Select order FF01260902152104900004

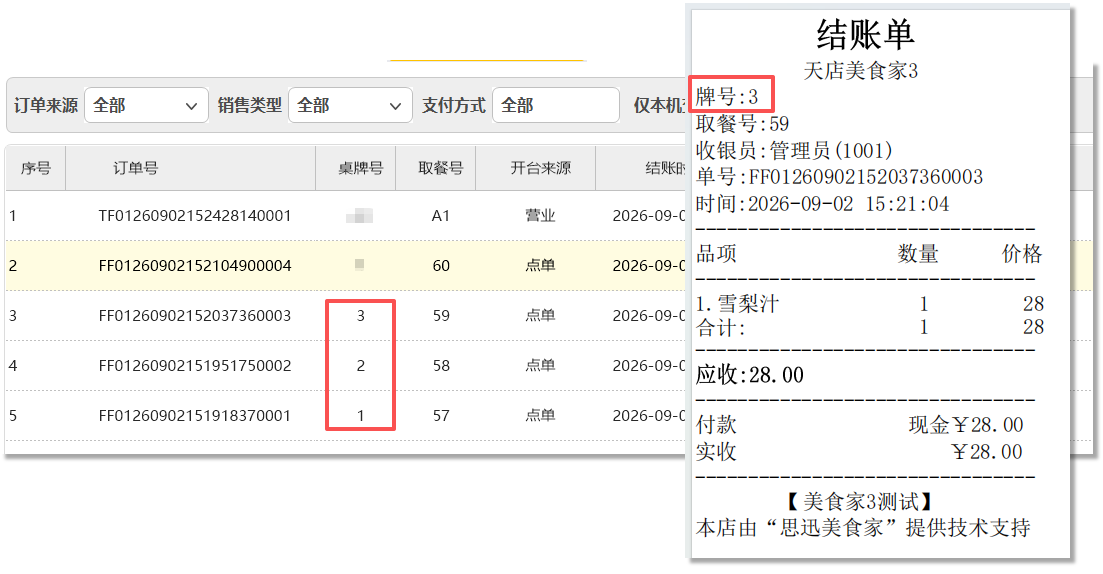tap(195, 266)
